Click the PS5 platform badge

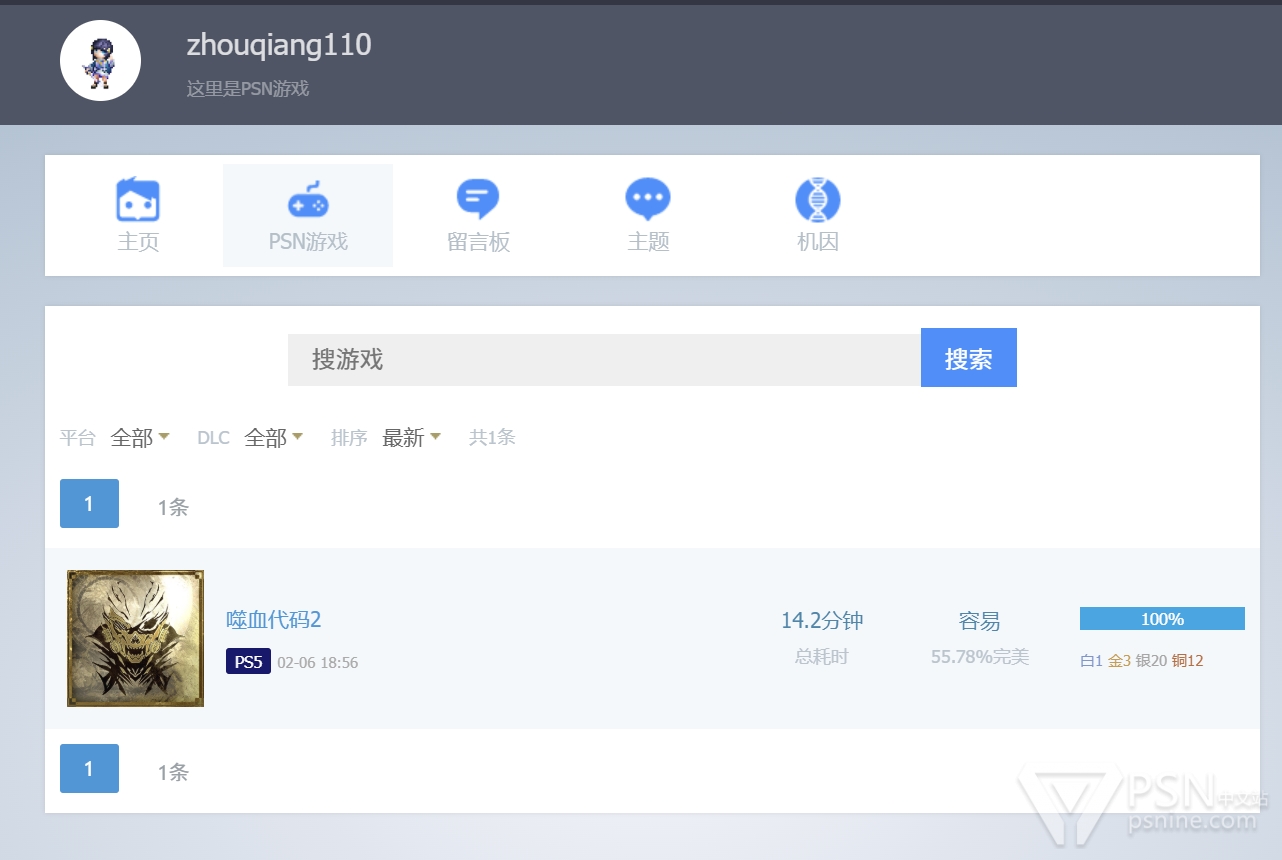(248, 662)
